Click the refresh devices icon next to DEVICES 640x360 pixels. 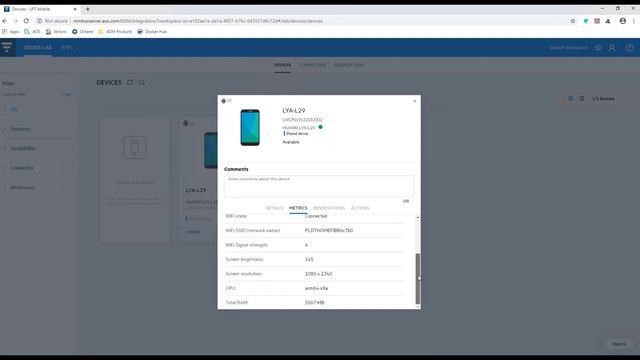[x=130, y=82]
